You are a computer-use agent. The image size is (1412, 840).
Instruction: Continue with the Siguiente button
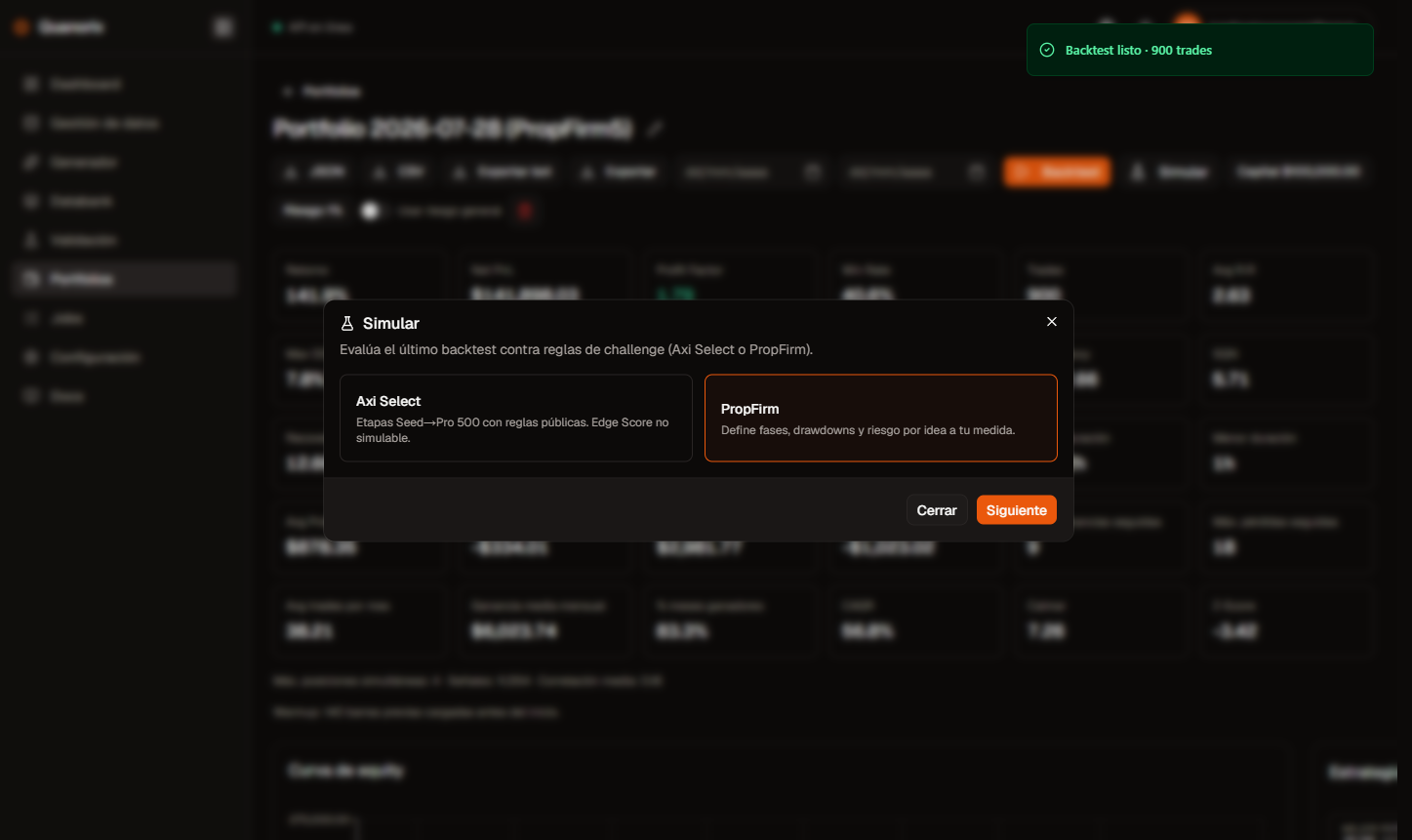point(1016,510)
